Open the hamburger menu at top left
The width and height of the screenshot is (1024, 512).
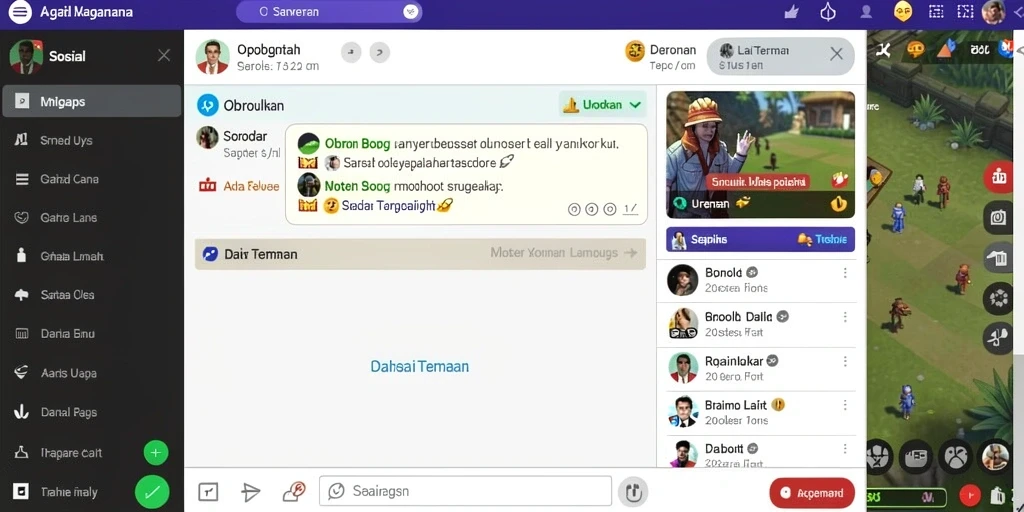[20, 12]
